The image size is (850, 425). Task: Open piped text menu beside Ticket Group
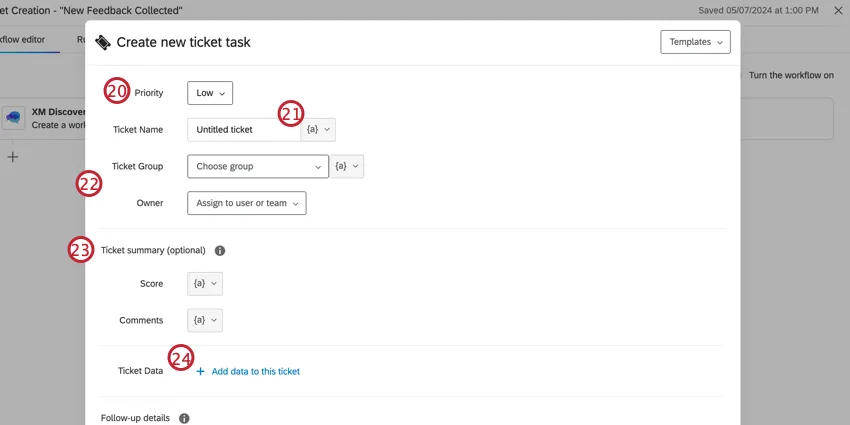tap(347, 166)
